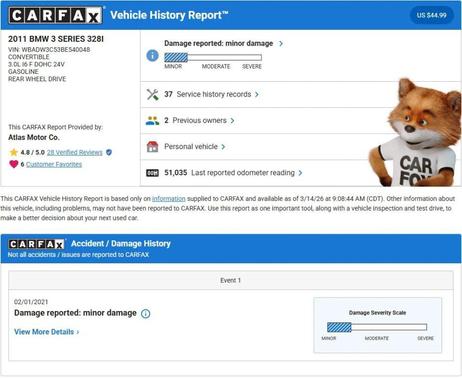This screenshot has height=378, width=462.
Task: Click the Car Fox mascot image
Action: [416, 133]
